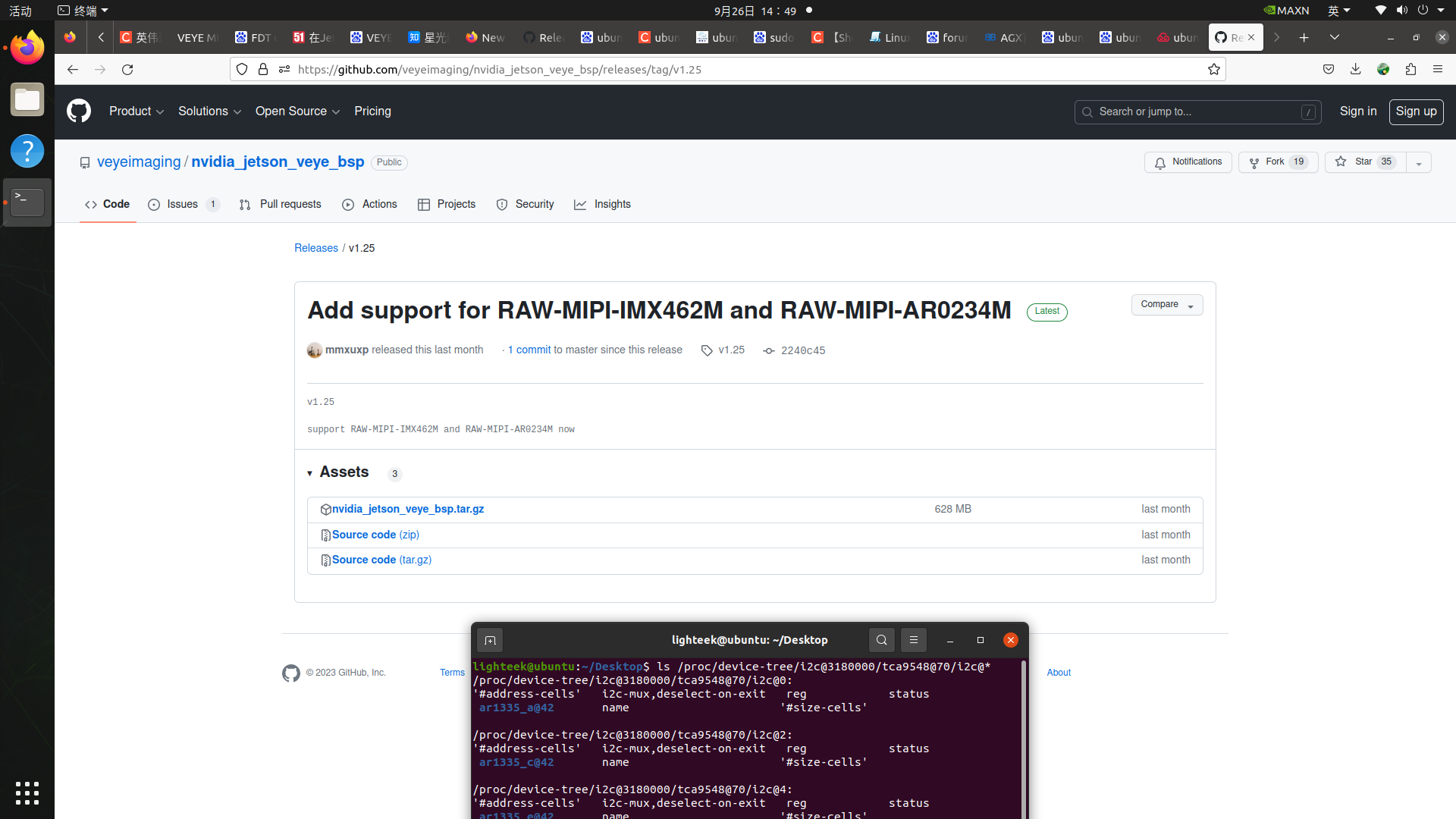Download Source code (tar.gz)
The width and height of the screenshot is (1456, 819).
[x=381, y=560]
